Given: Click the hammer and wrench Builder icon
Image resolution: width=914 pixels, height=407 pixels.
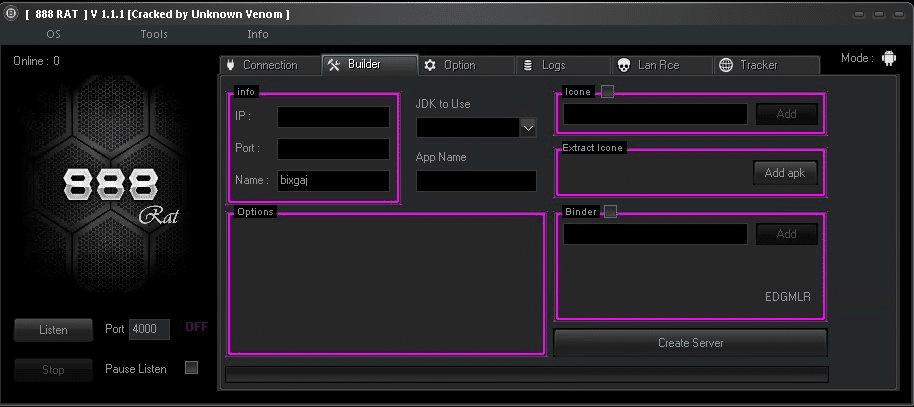Looking at the screenshot, I should pyautogui.click(x=333, y=64).
